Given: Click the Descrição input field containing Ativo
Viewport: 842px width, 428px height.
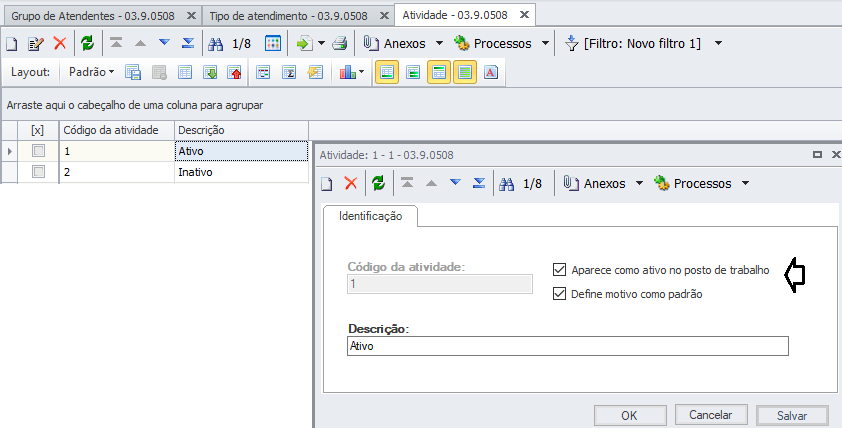Looking at the screenshot, I should [x=568, y=346].
